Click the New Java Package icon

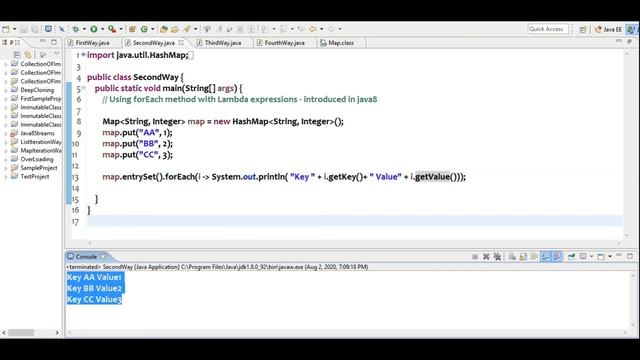pyautogui.click(x=132, y=29)
